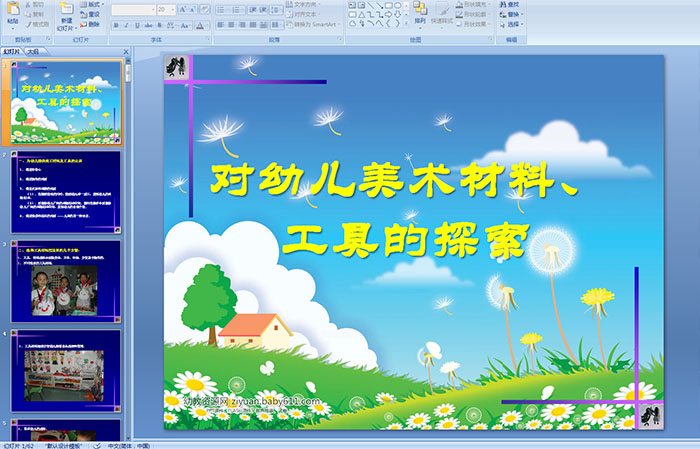This screenshot has height=449, width=700.
Task: Click Convert to SmartArt
Action: coord(314,24)
